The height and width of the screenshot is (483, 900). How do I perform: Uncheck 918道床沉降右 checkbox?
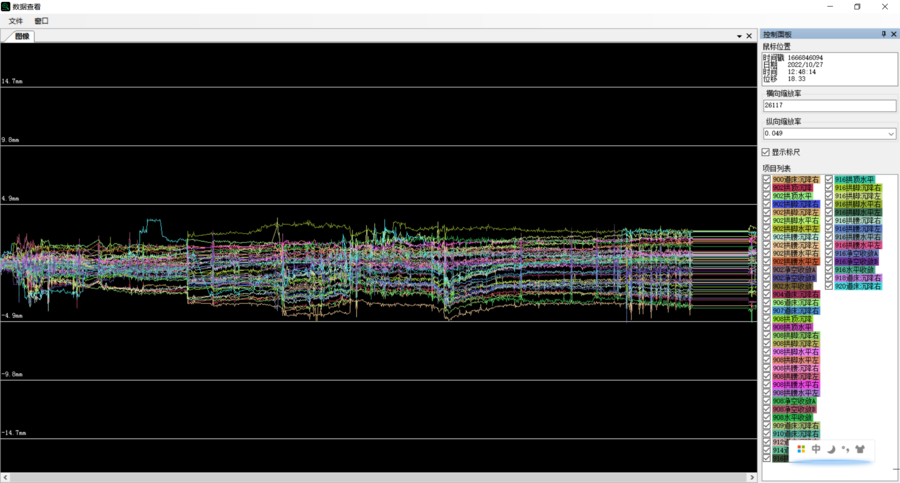pos(829,278)
